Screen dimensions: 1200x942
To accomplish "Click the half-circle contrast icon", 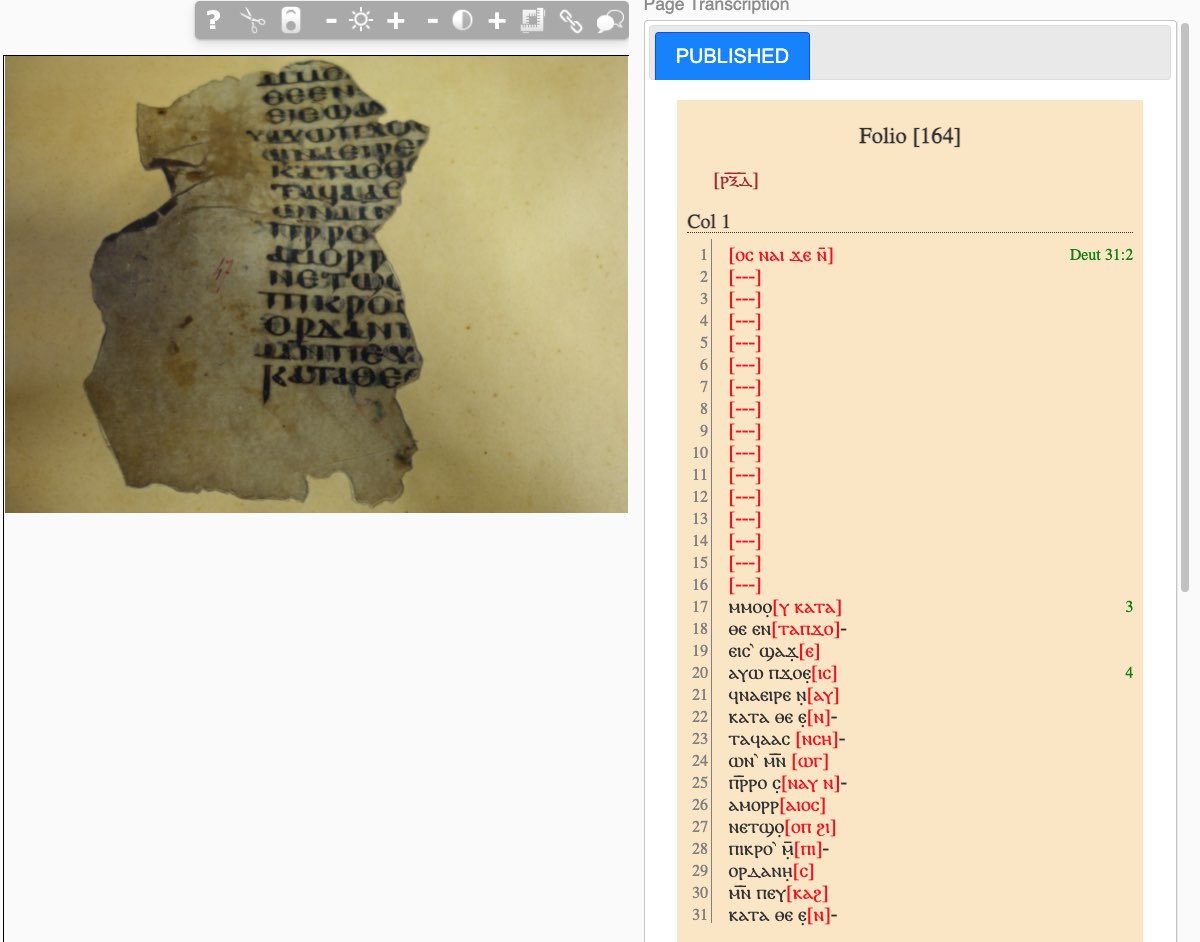I will click(x=462, y=20).
